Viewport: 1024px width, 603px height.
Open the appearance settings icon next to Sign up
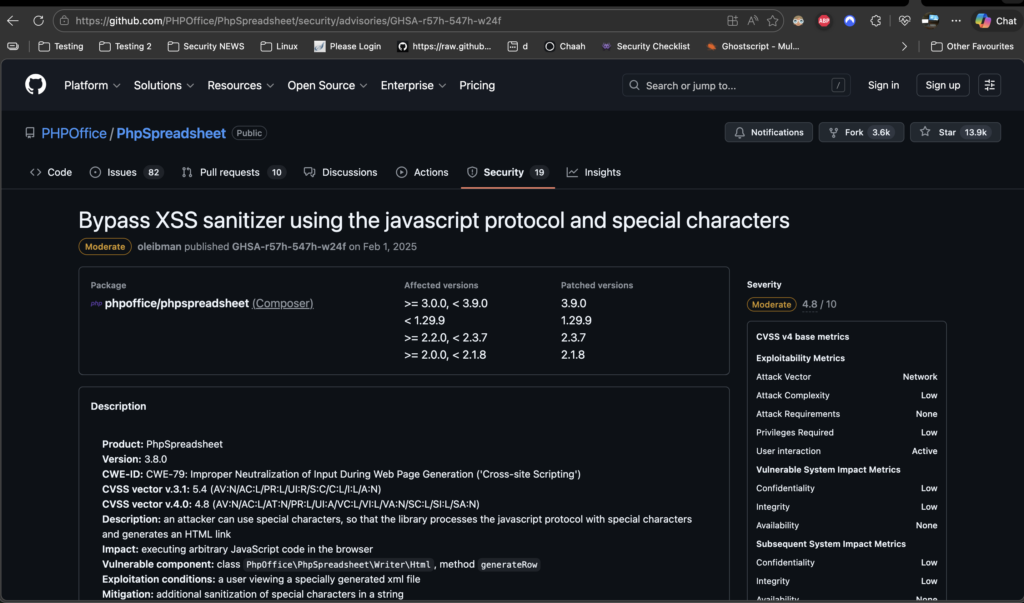click(989, 85)
